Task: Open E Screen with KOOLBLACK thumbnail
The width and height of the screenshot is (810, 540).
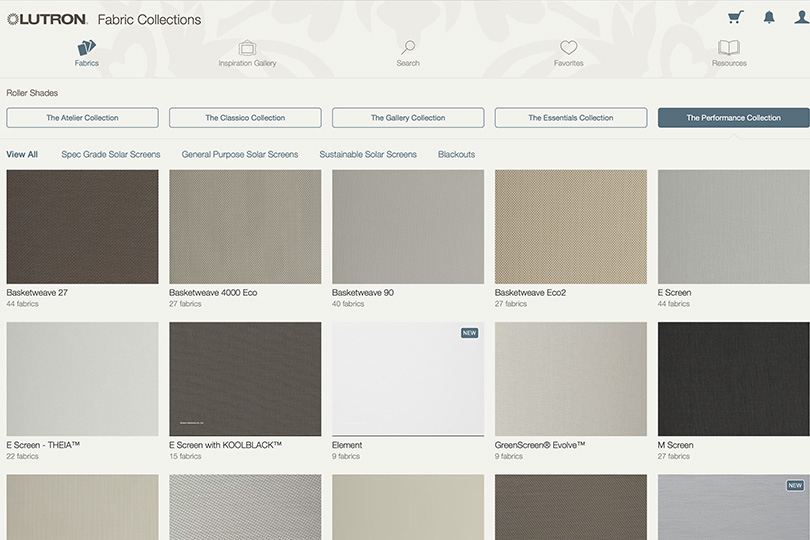Action: [x=245, y=379]
